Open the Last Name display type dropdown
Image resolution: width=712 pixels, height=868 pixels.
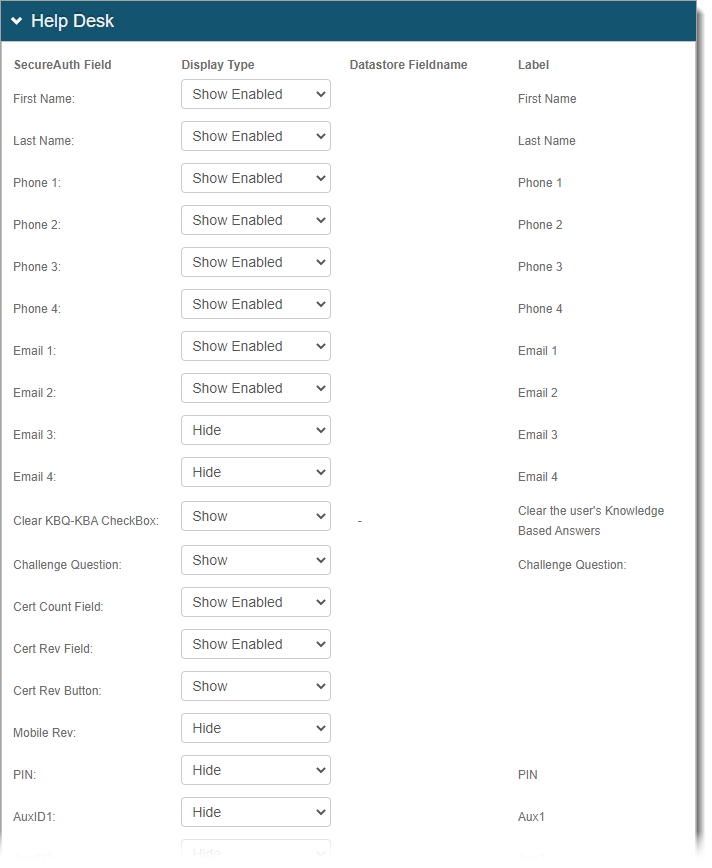(255, 135)
